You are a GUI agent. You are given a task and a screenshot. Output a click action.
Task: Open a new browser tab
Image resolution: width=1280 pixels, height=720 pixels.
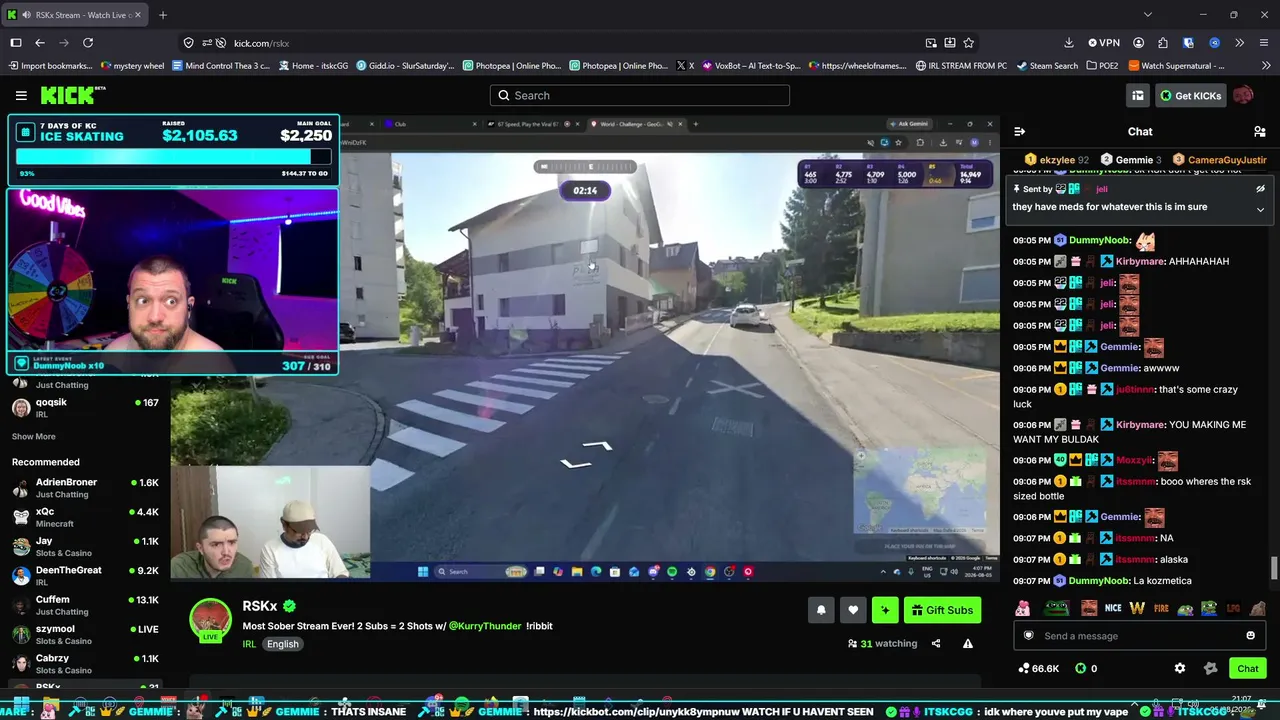click(163, 15)
